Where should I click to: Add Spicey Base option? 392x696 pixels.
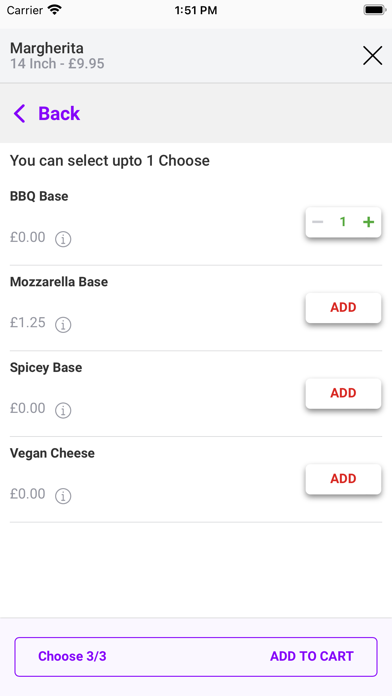click(343, 393)
